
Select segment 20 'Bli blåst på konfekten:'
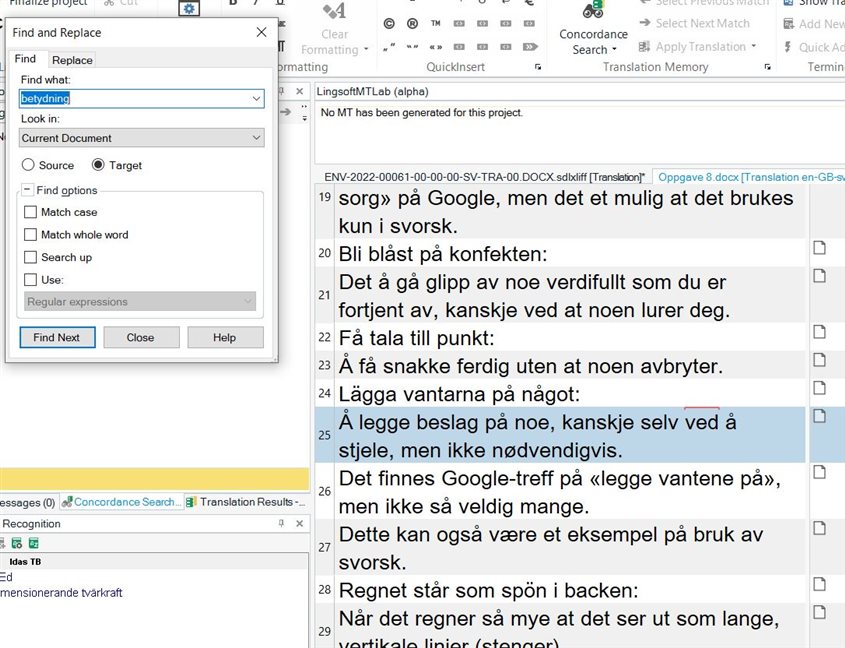click(571, 254)
